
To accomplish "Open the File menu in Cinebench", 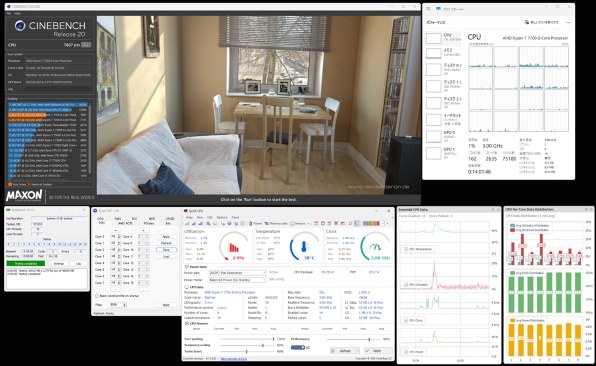I will [9, 13].
